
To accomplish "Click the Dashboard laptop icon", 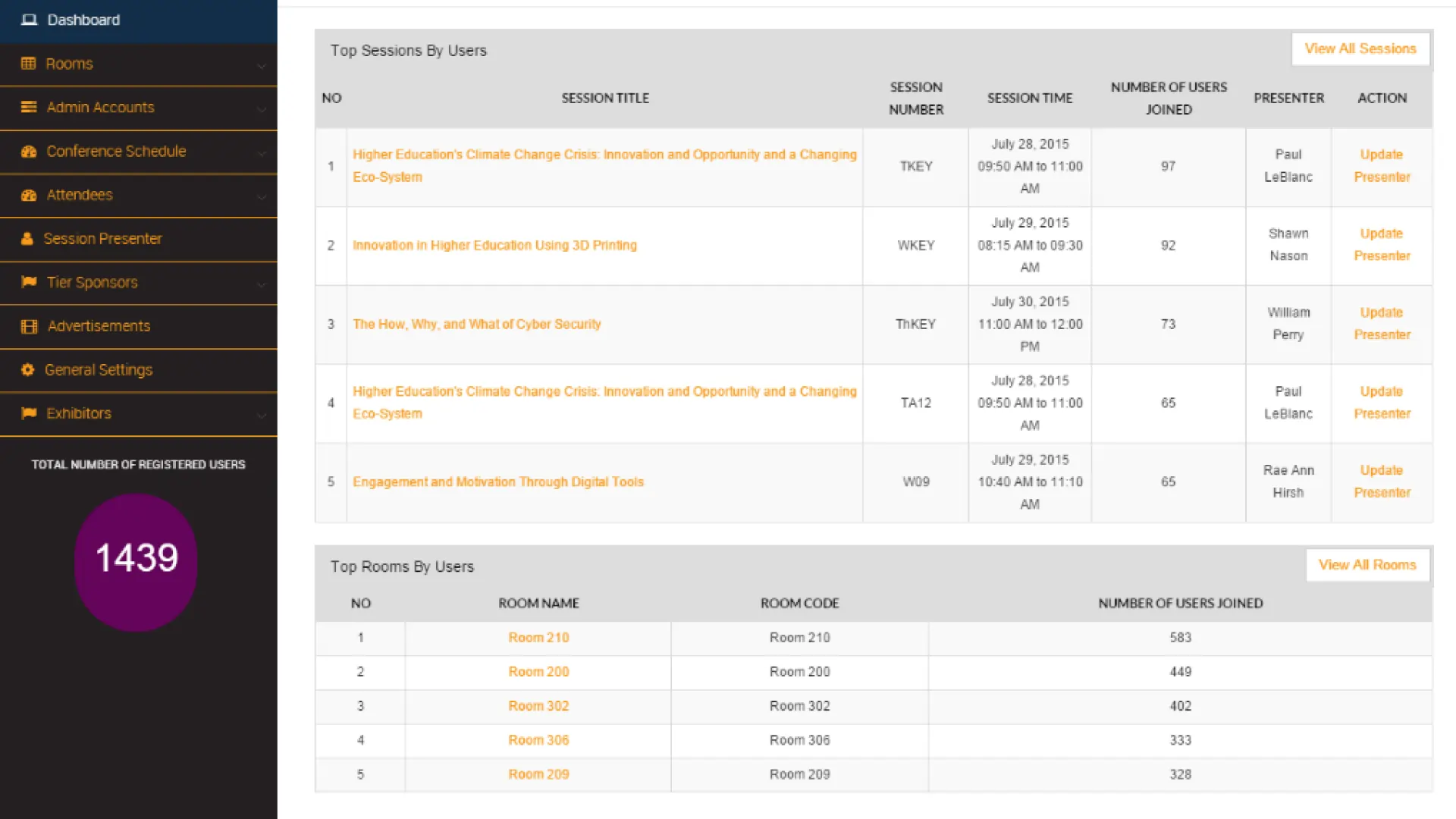I will [x=29, y=20].
